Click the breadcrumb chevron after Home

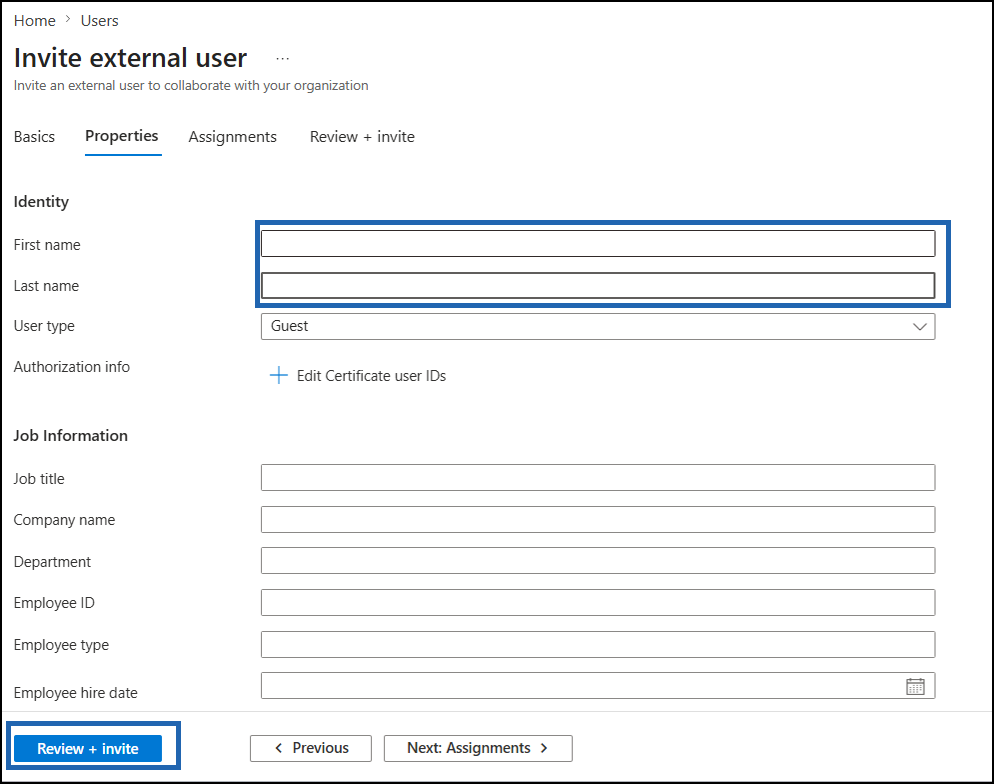68,20
